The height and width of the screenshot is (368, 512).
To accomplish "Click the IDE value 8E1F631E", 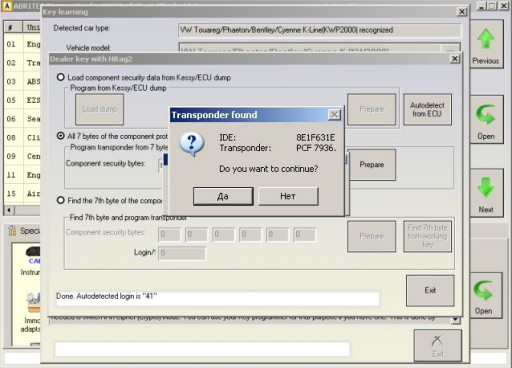I will 315,138.
